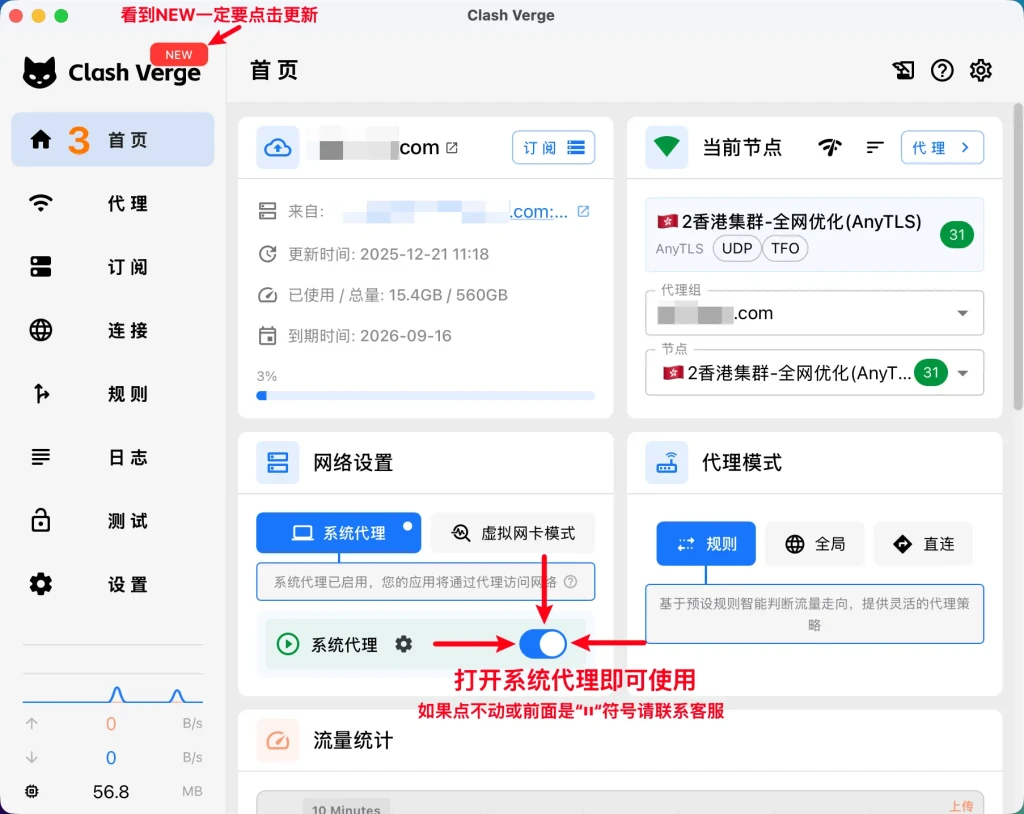Click the sort icon in 当前节点 header
The width and height of the screenshot is (1024, 814).
tap(875, 148)
